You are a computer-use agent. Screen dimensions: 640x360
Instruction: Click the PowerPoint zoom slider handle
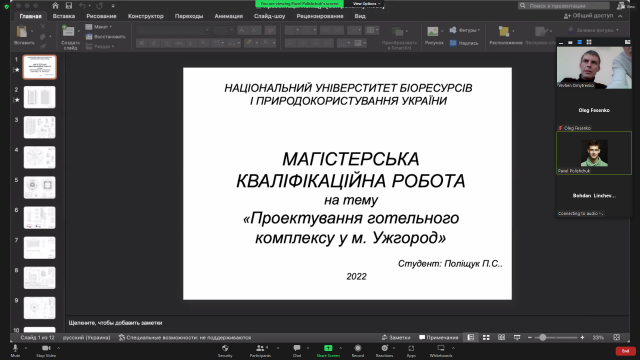pos(543,338)
